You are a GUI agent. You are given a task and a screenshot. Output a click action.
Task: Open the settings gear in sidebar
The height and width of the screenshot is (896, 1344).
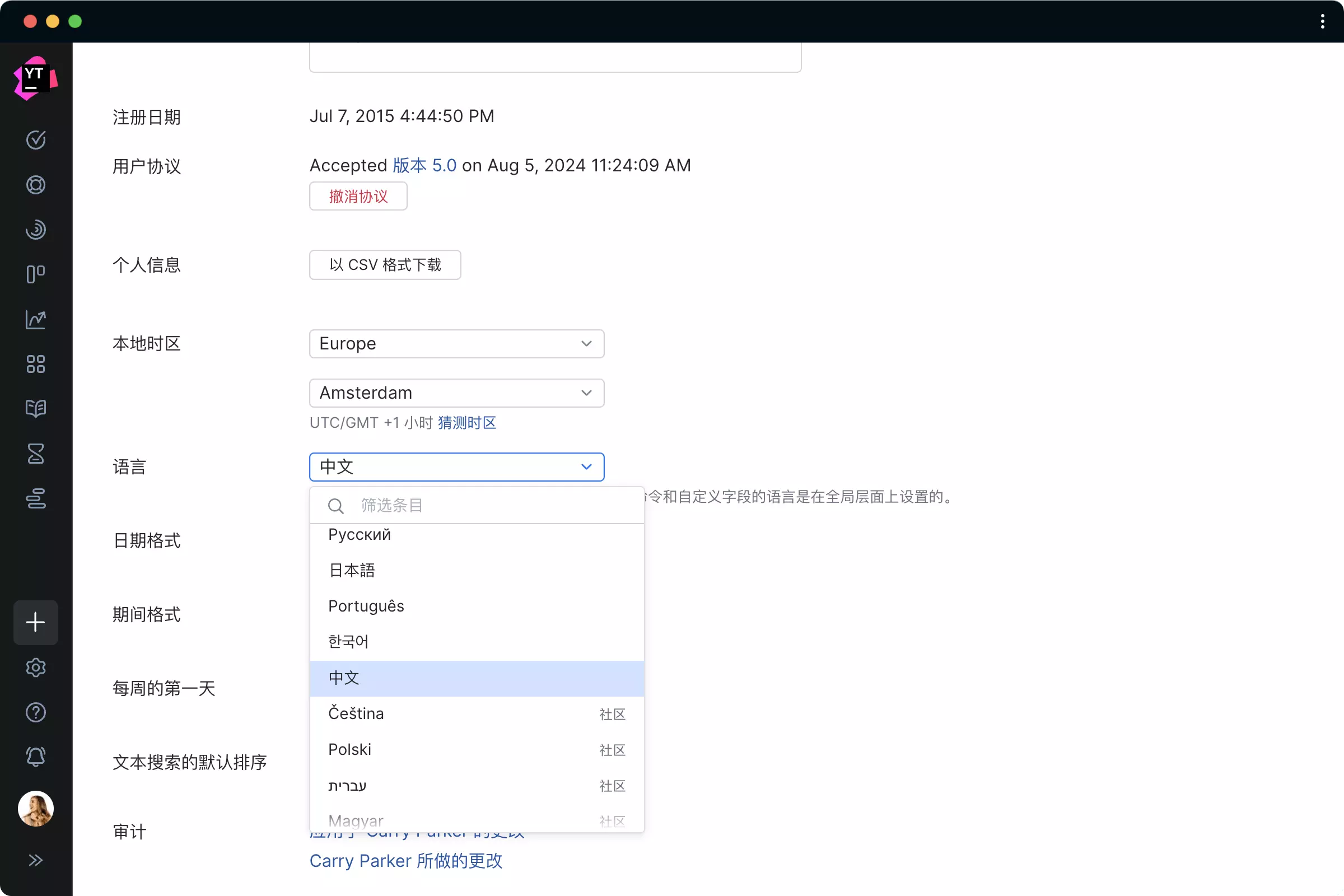click(35, 668)
